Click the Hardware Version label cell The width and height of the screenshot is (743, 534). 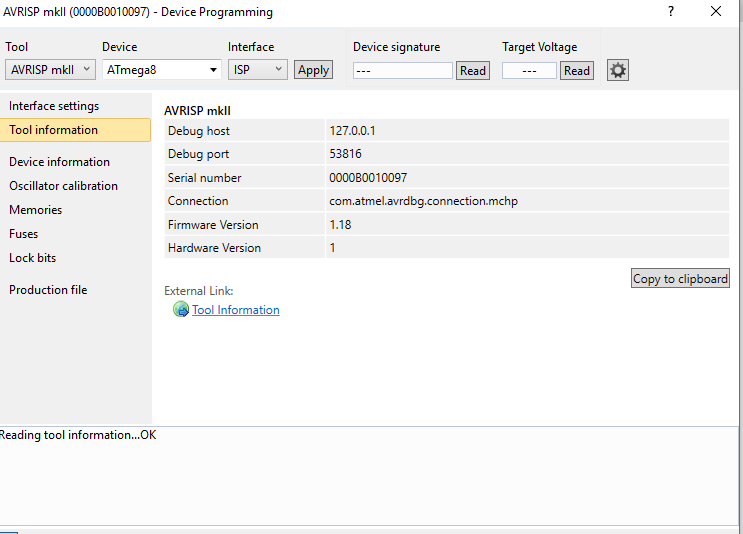coord(245,247)
